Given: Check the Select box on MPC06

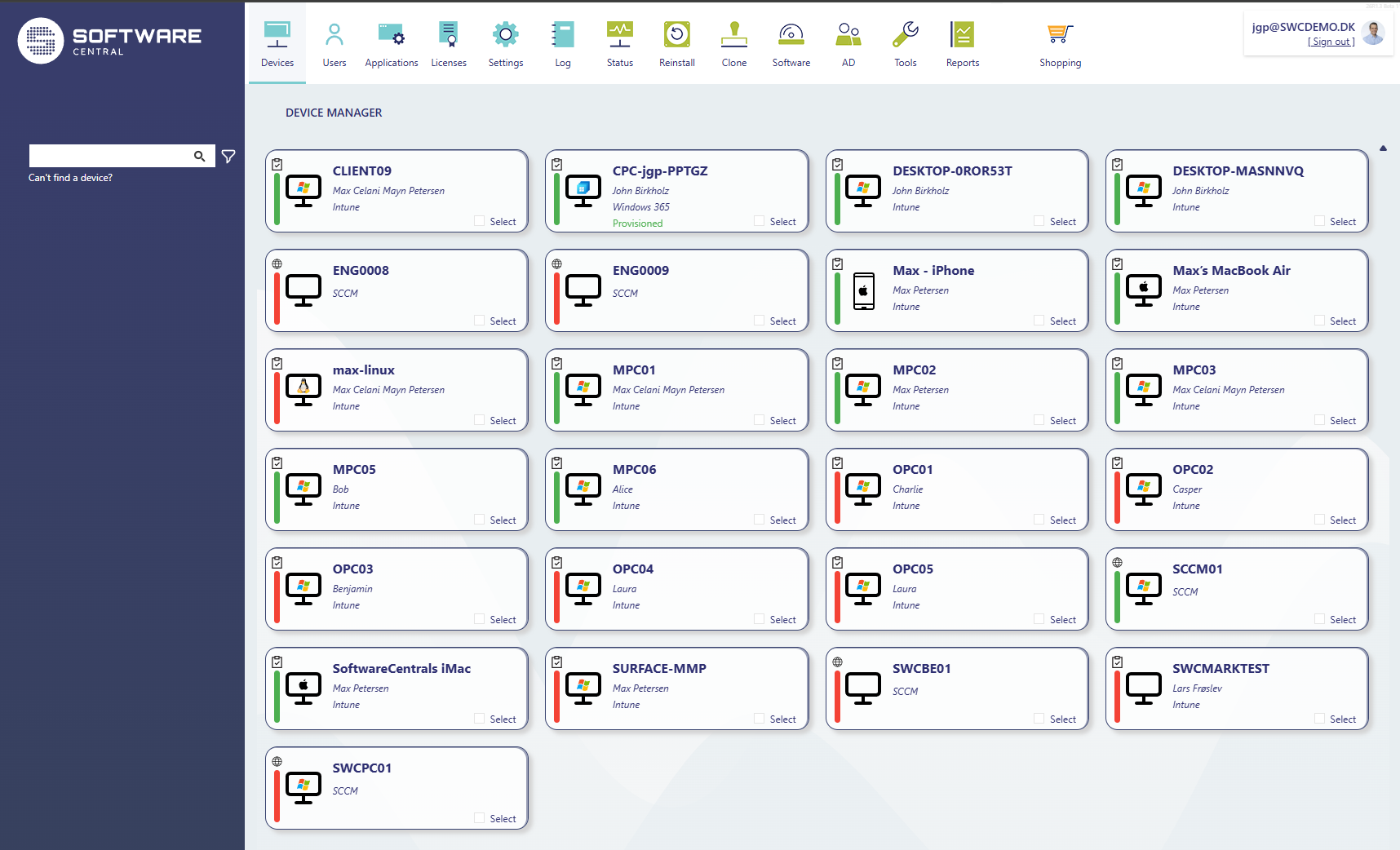Looking at the screenshot, I should click(760, 520).
